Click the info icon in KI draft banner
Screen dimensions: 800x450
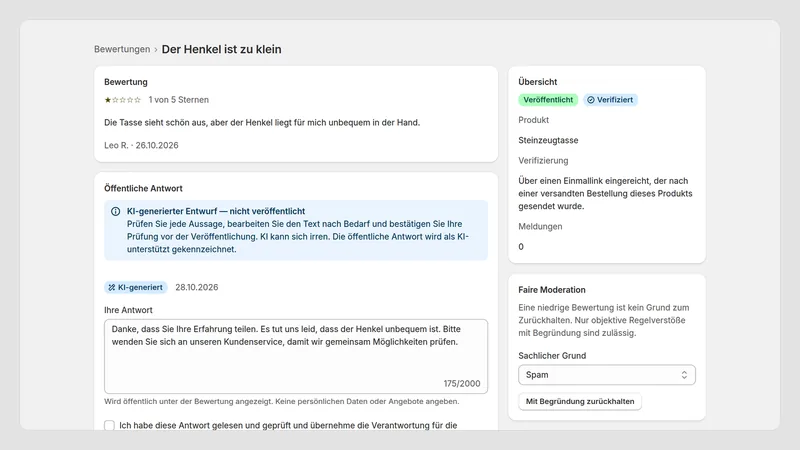(x=116, y=211)
